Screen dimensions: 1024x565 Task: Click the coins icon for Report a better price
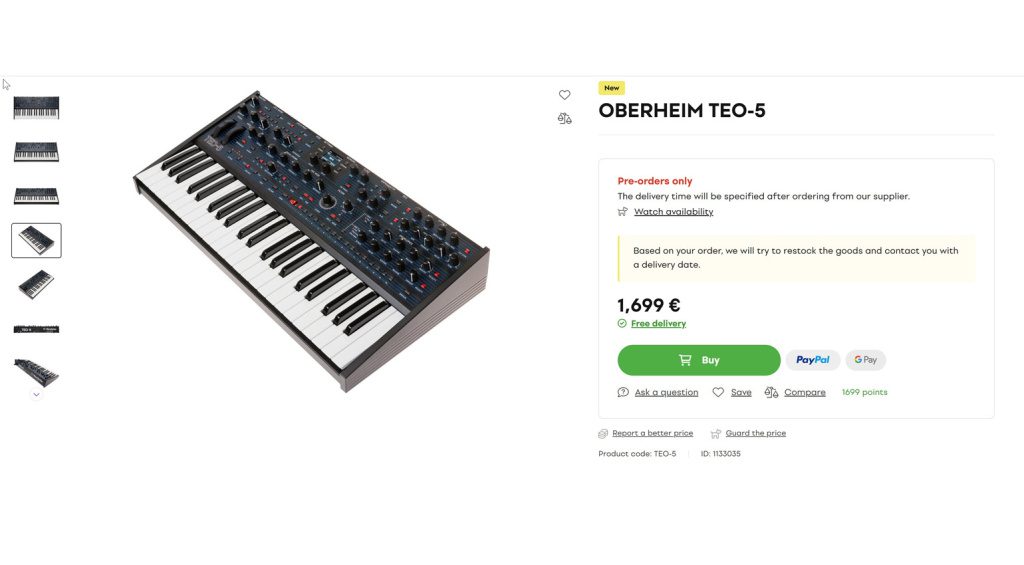603,434
